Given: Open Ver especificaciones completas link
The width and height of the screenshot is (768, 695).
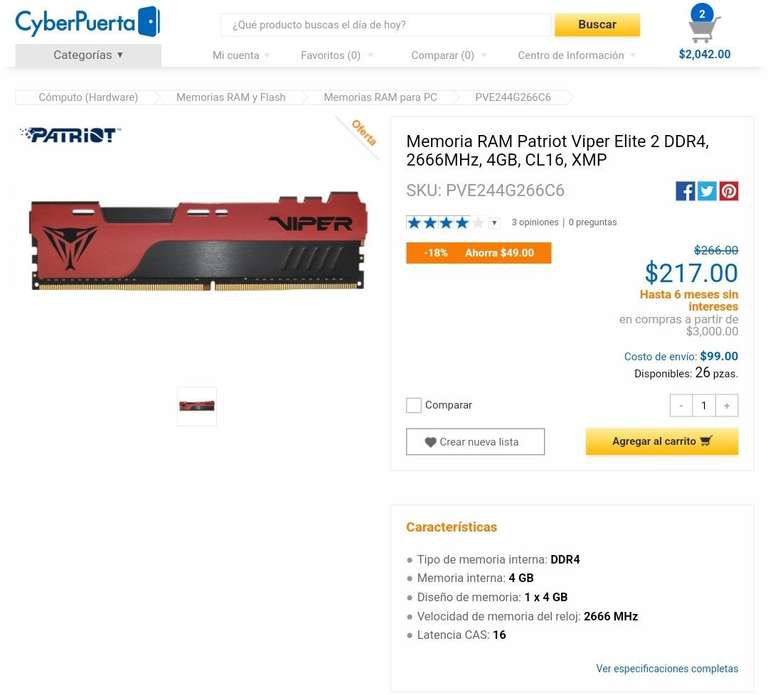Looking at the screenshot, I should click(x=667, y=669).
